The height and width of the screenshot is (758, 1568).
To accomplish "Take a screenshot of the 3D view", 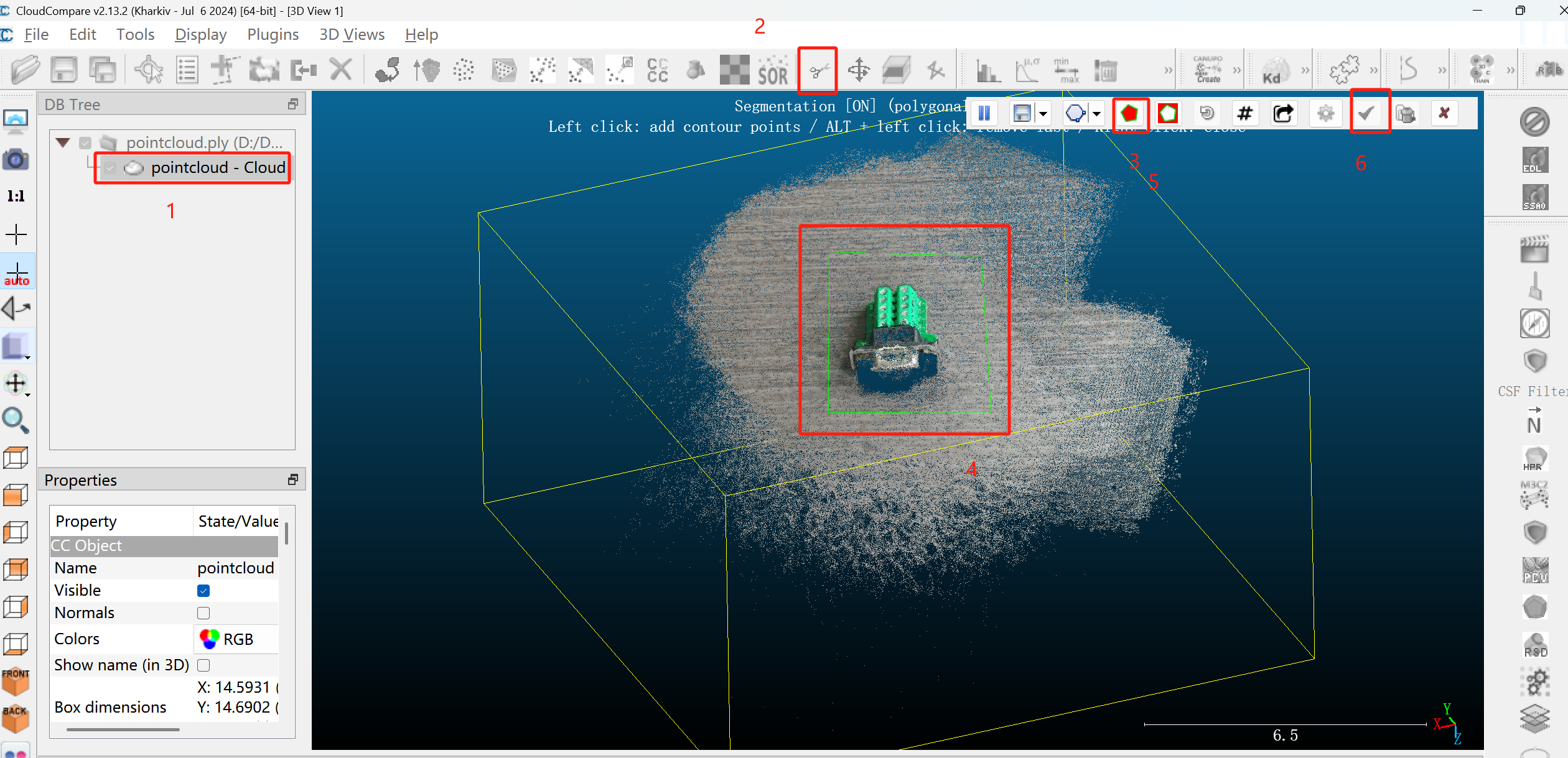I will pos(16,159).
